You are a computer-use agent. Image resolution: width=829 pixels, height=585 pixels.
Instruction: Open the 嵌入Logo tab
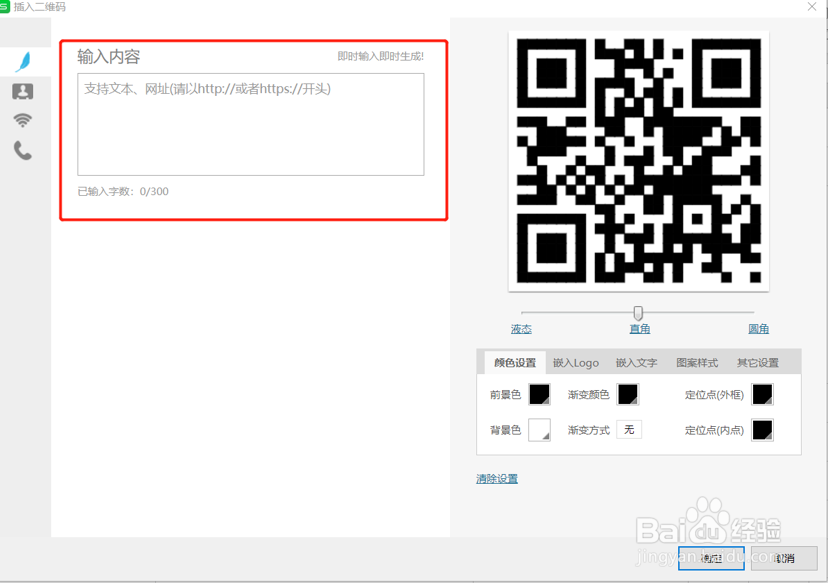(x=576, y=363)
